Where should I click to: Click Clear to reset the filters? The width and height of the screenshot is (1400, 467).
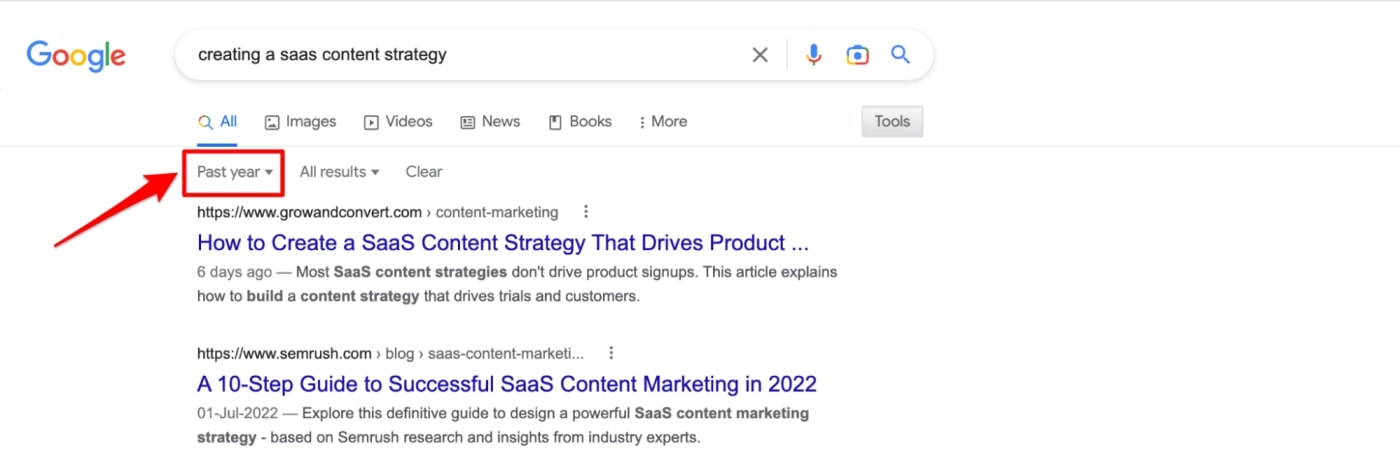[424, 172]
